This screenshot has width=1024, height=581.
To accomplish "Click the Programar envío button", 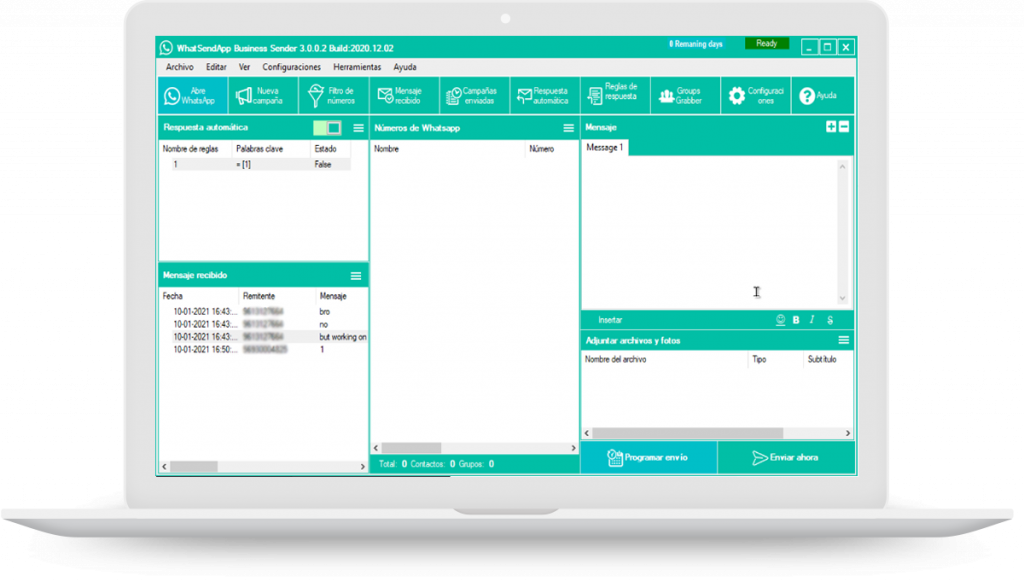I will 648,458.
